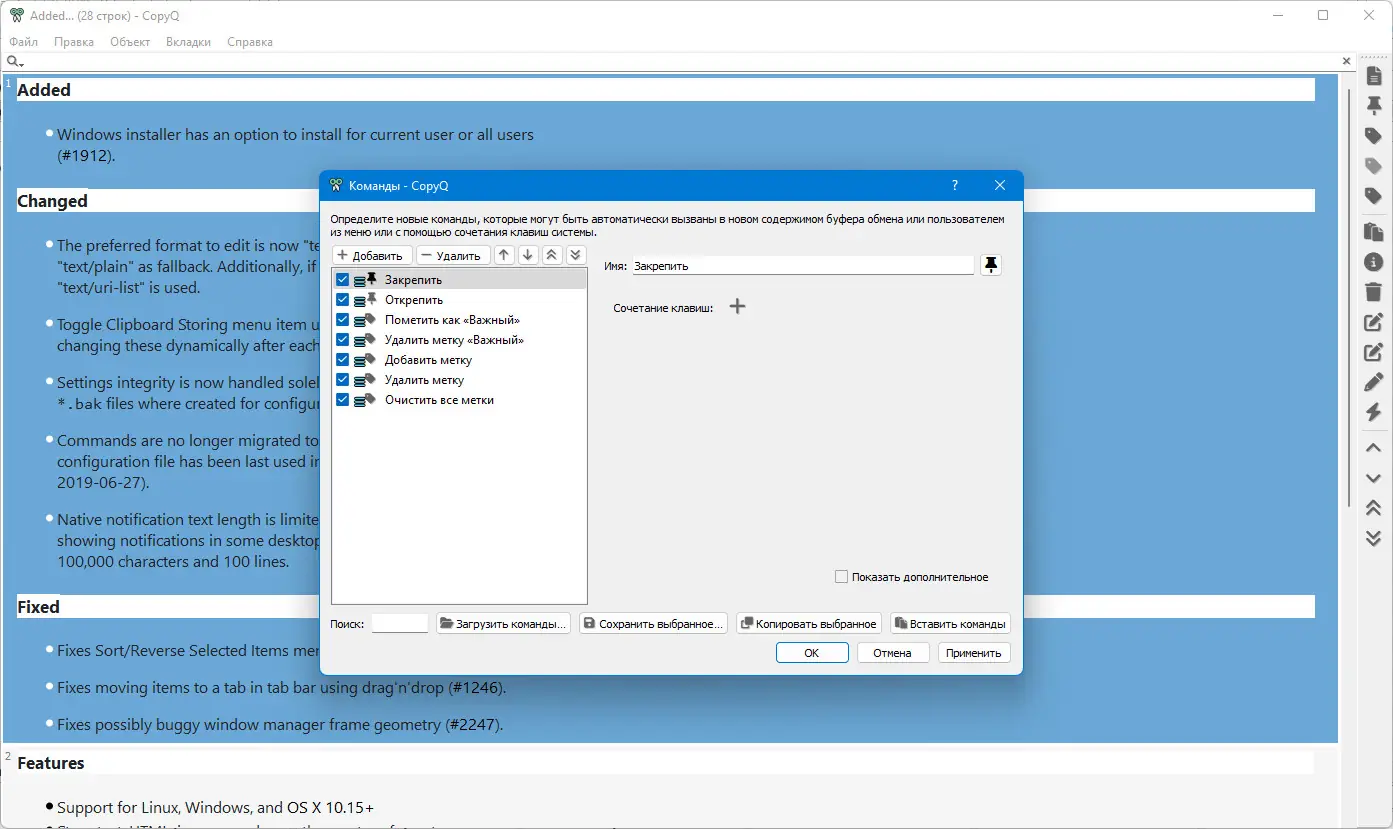Click the Имя input field
The height and width of the screenshot is (829, 1393).
point(803,266)
